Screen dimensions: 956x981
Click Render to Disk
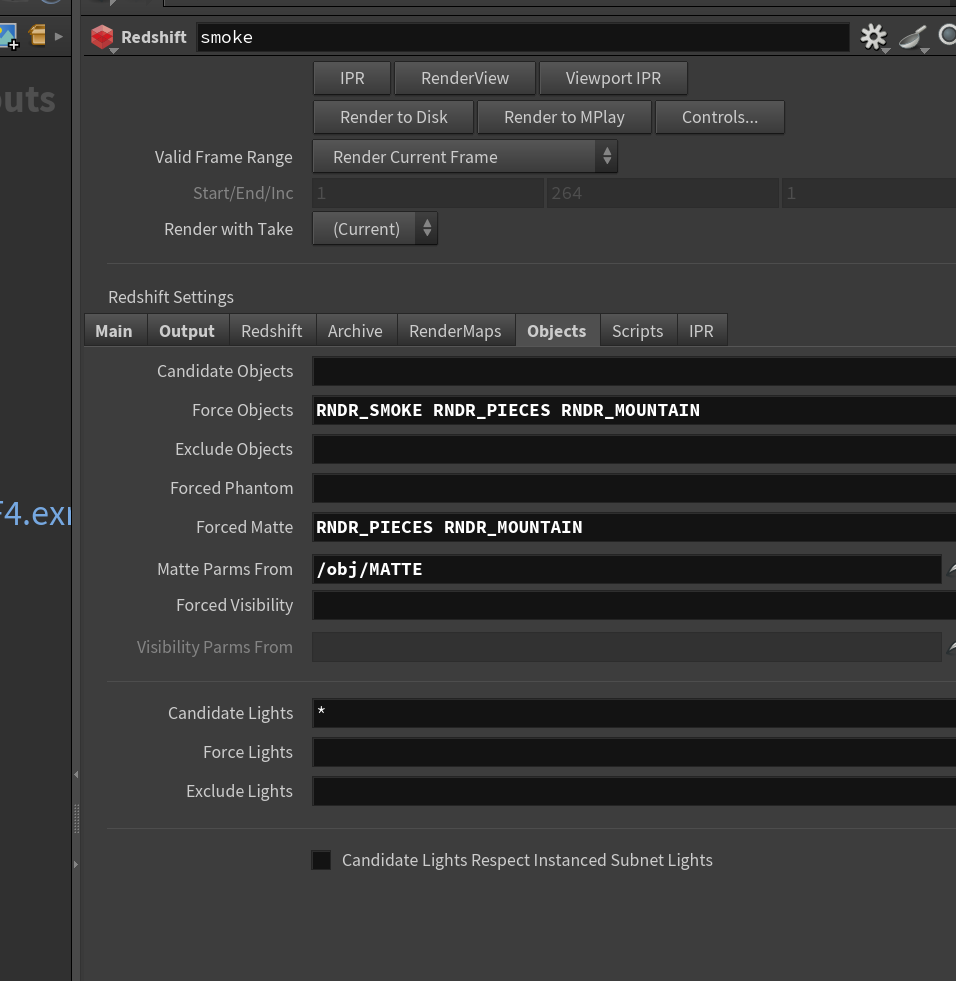tap(394, 117)
